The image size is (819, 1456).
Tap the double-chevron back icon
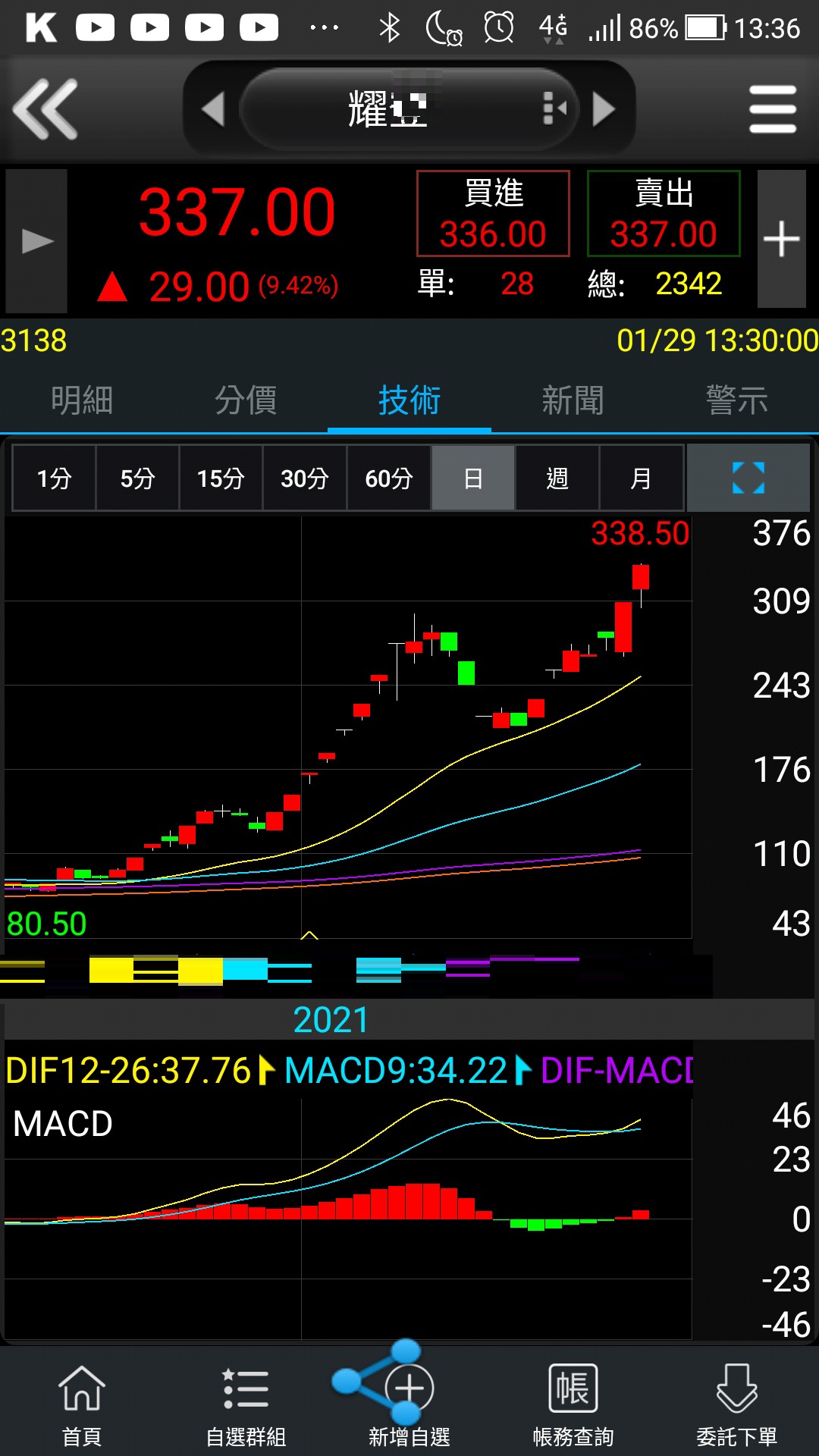pos(45,110)
